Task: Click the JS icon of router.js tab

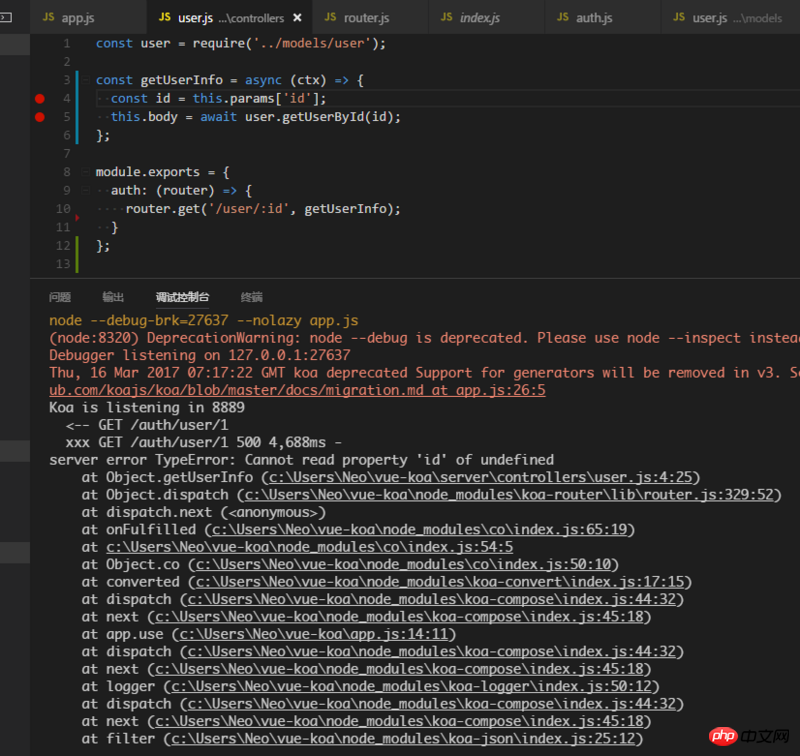Action: click(331, 18)
